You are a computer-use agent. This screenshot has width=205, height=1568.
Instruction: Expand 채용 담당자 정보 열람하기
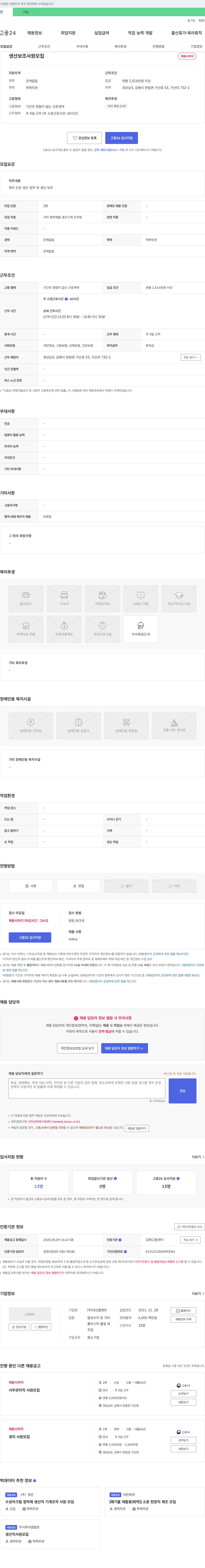[124, 1048]
